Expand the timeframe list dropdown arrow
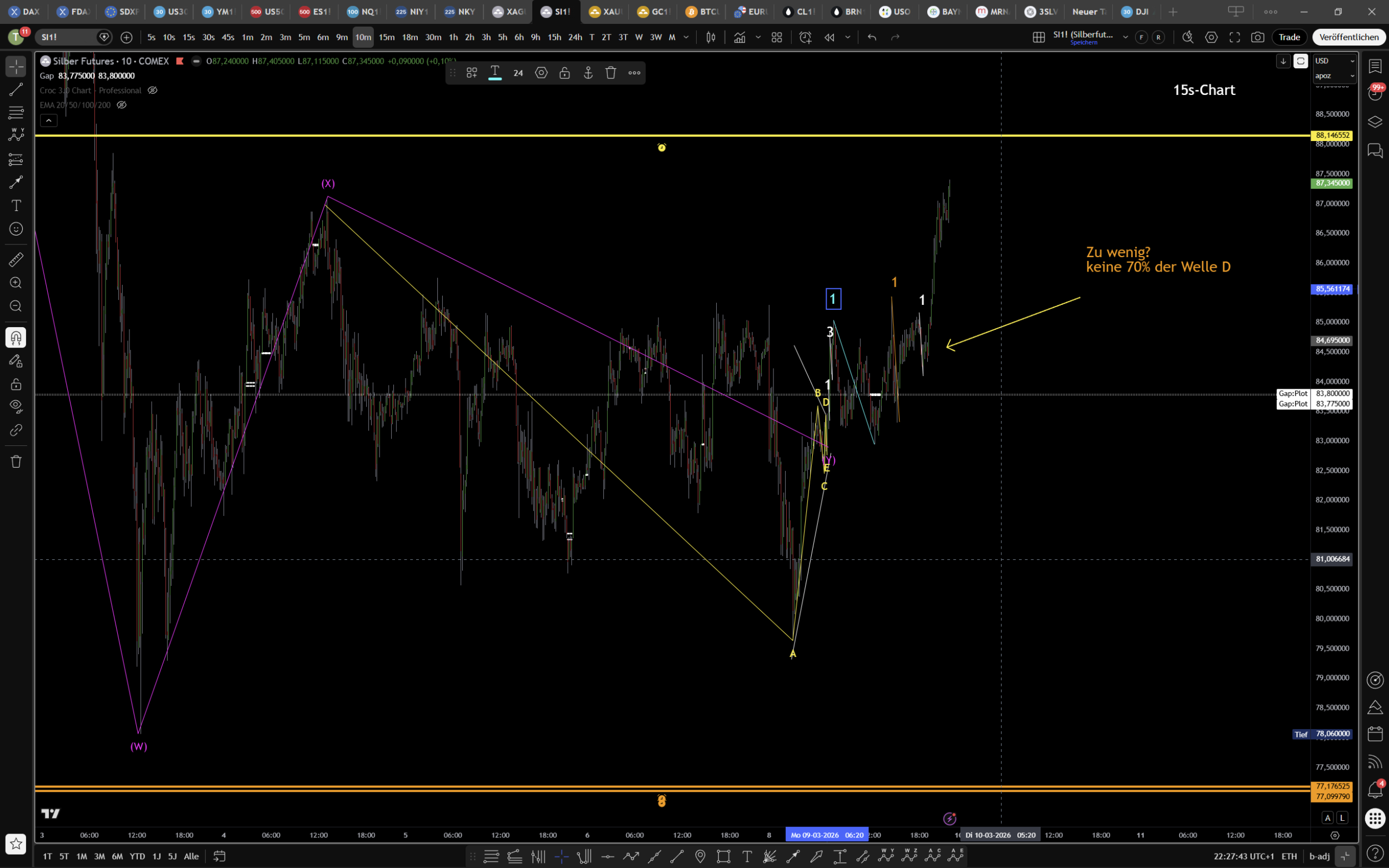This screenshot has width=1389, height=868. (x=686, y=37)
